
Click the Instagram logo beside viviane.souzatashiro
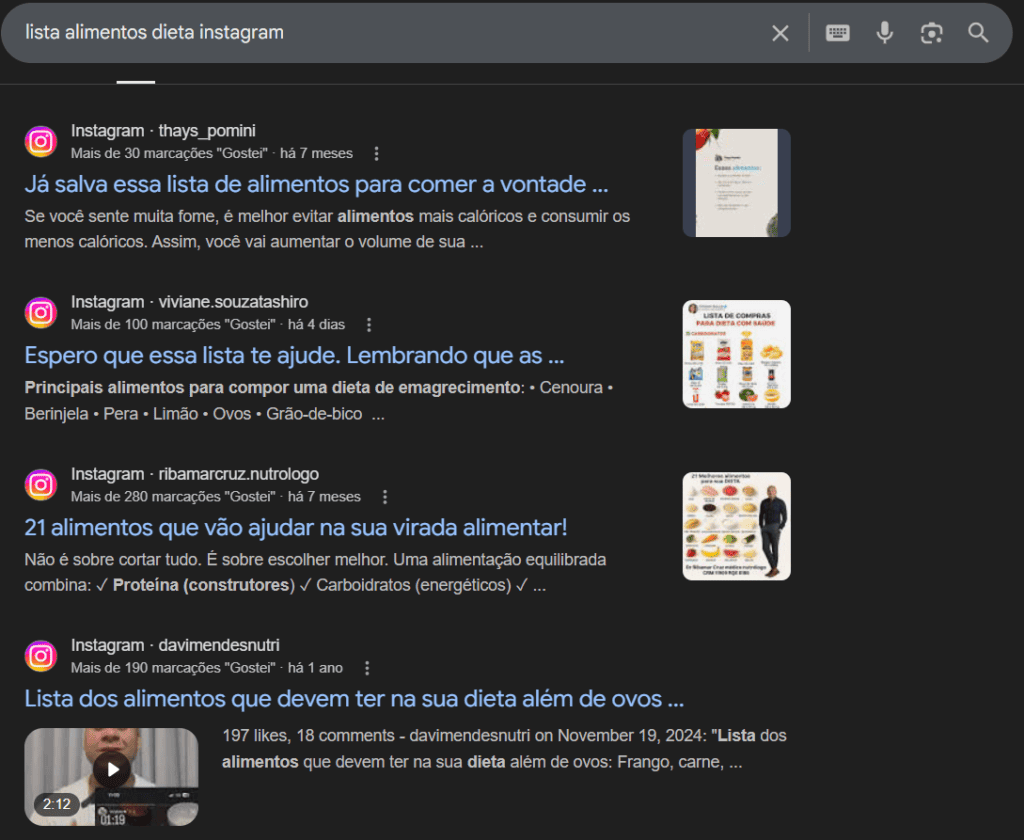pyautogui.click(x=40, y=313)
